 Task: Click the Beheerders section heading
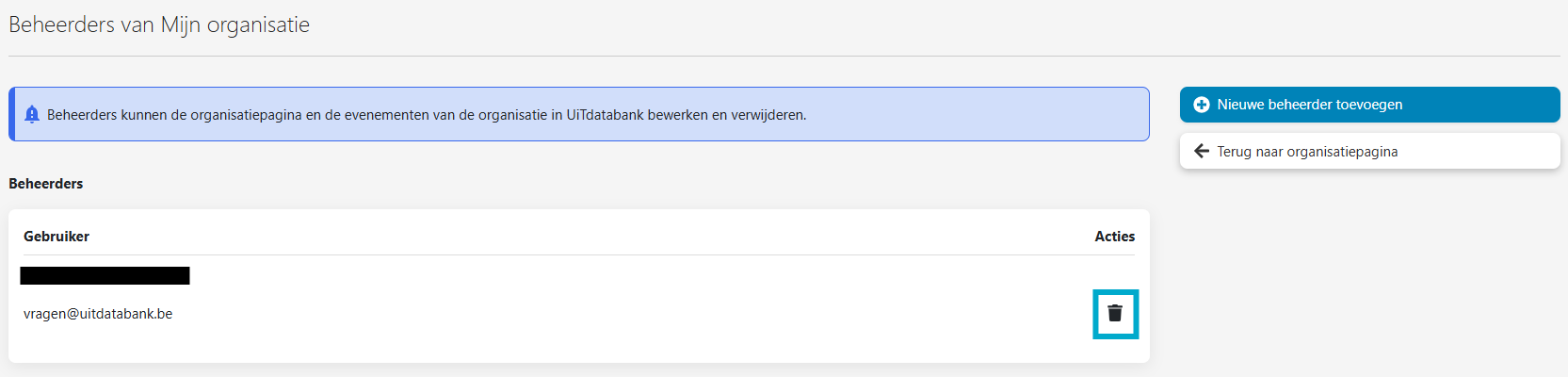point(46,184)
